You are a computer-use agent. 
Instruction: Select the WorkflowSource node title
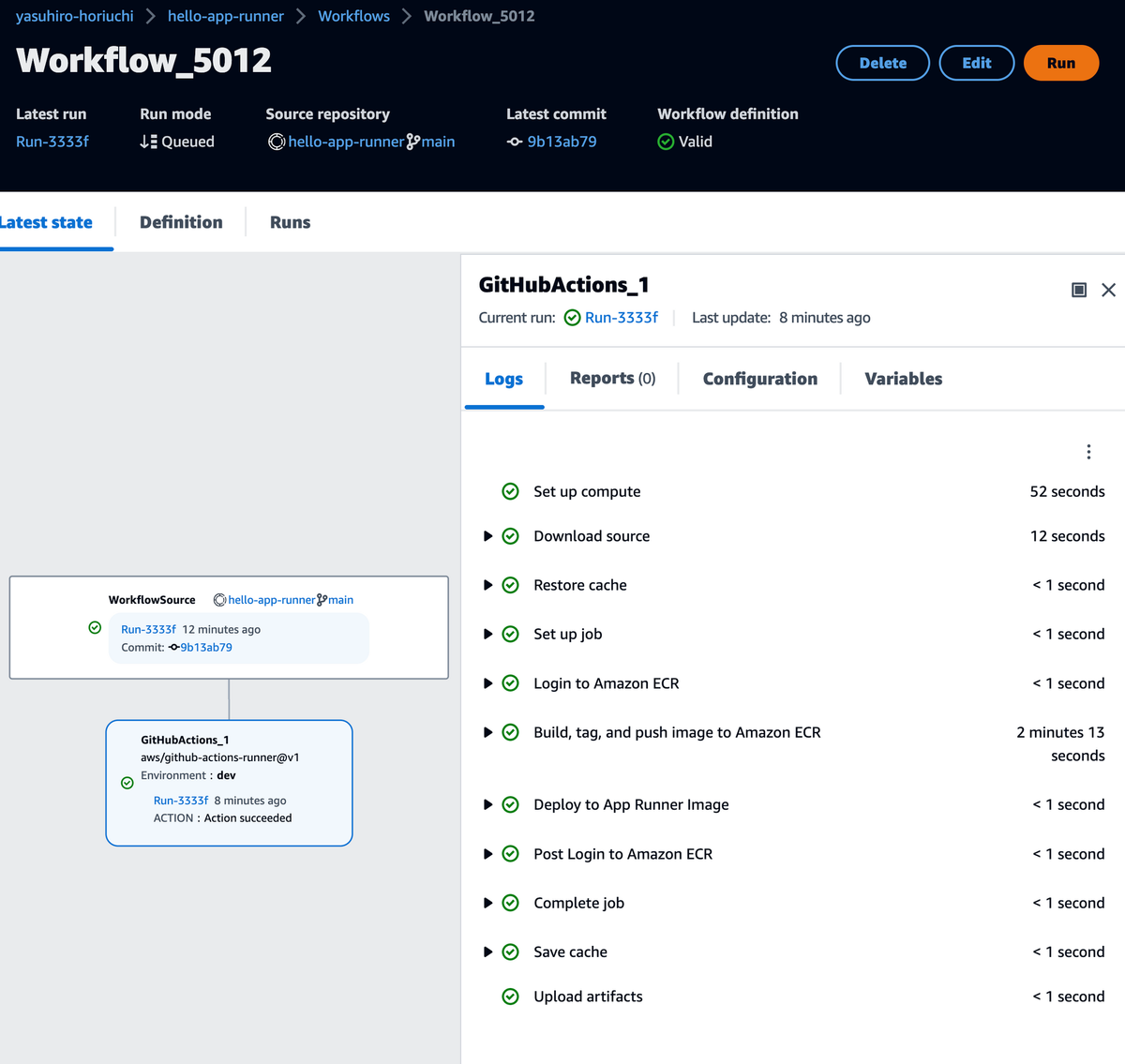coord(152,600)
